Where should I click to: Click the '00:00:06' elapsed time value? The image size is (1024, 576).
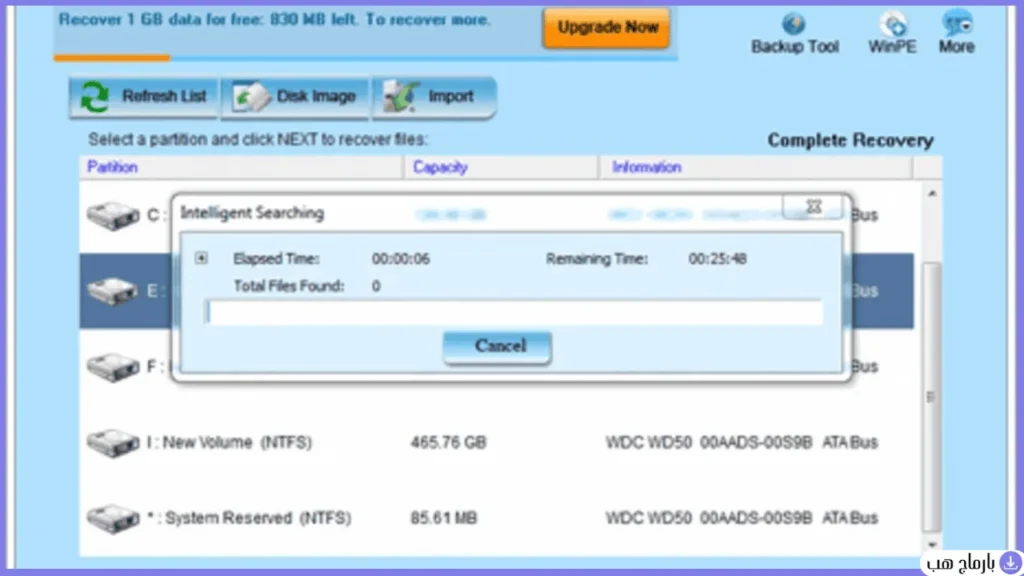click(x=401, y=259)
